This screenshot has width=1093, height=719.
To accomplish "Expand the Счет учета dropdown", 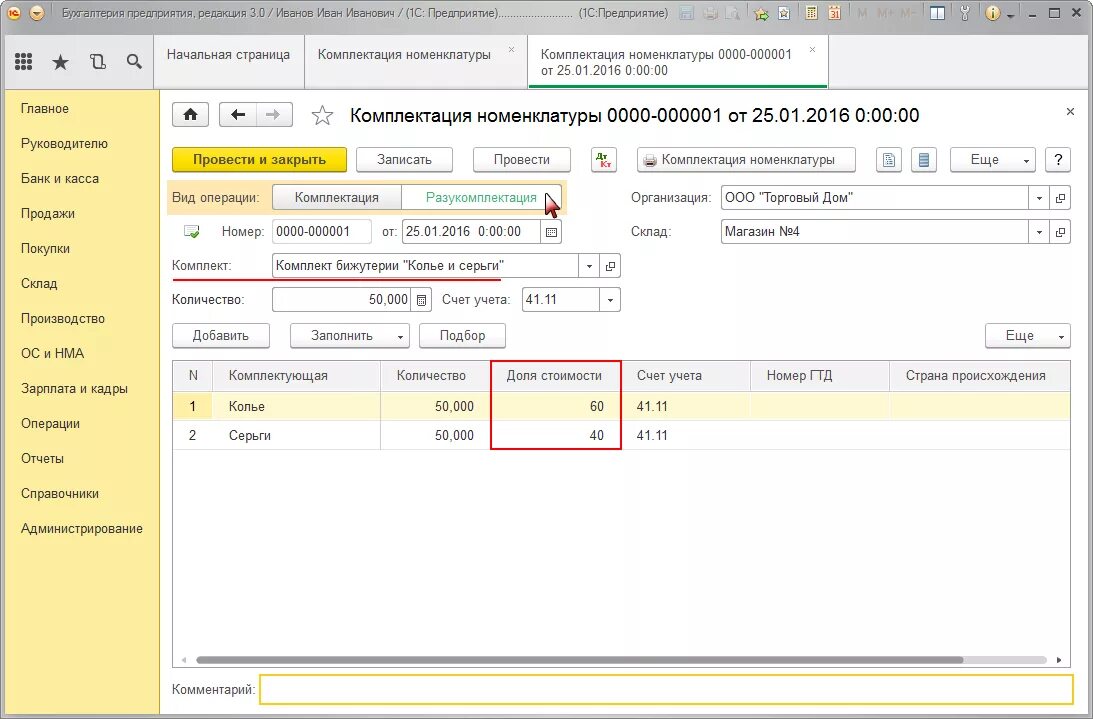I will point(610,300).
